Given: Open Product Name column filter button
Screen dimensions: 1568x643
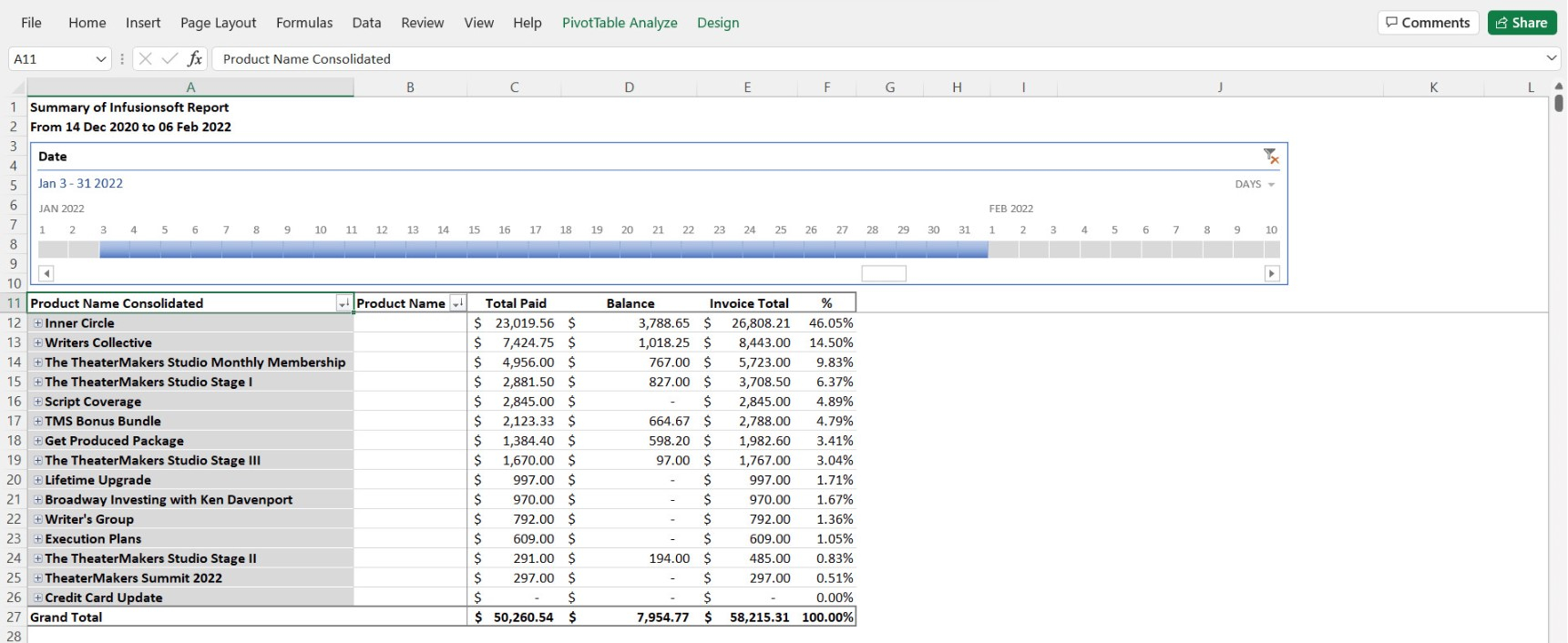Looking at the screenshot, I should [457, 303].
